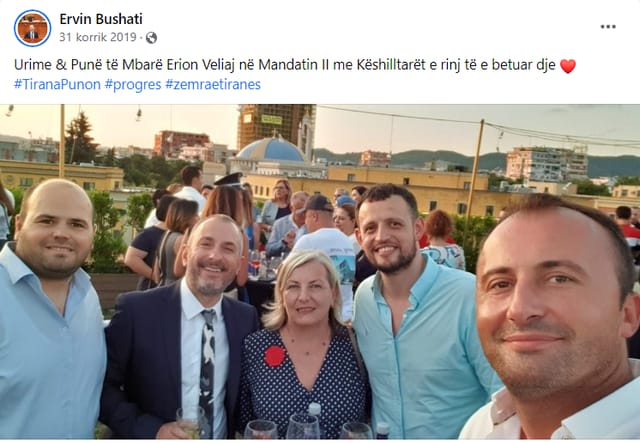Click the globe public audience icon
The image size is (640, 443).
pyautogui.click(x=151, y=38)
